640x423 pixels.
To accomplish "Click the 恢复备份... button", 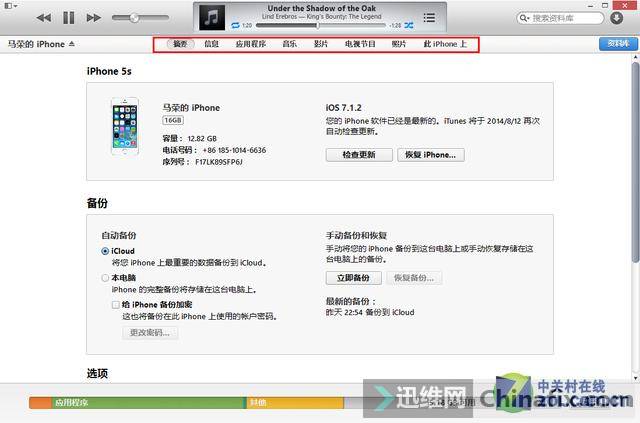I will (414, 278).
